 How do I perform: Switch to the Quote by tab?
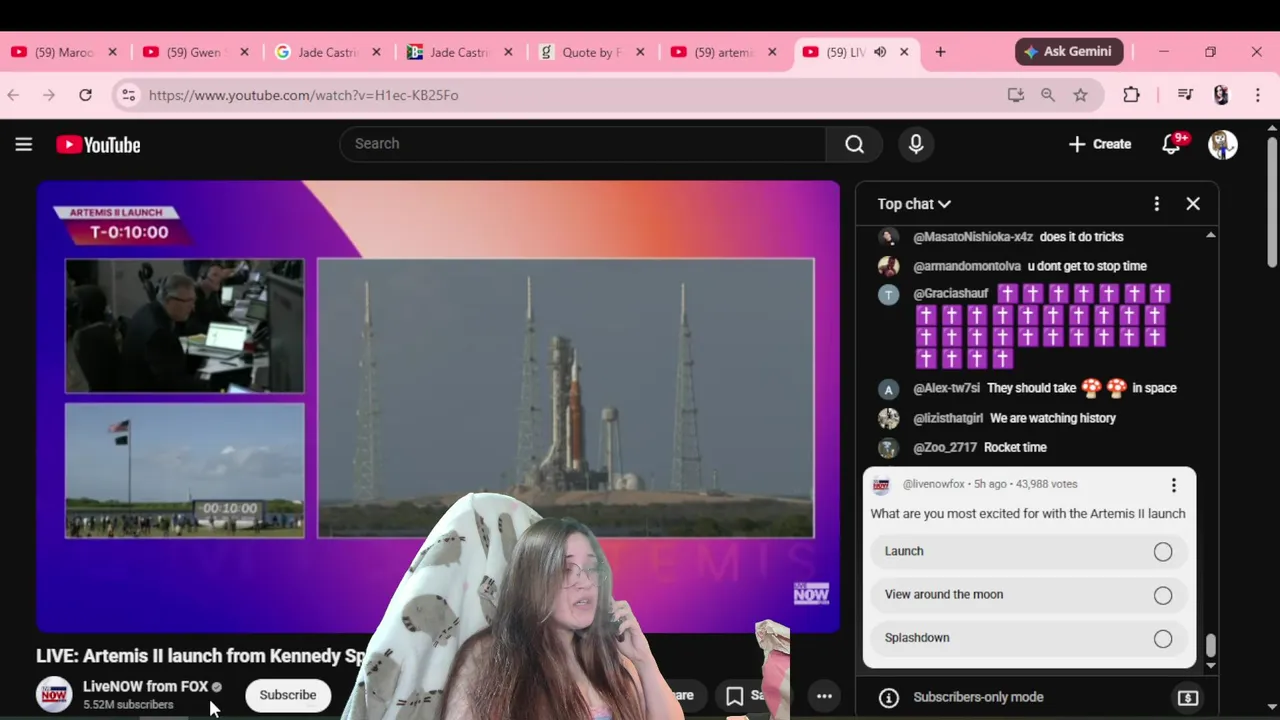pyautogui.click(x=591, y=52)
